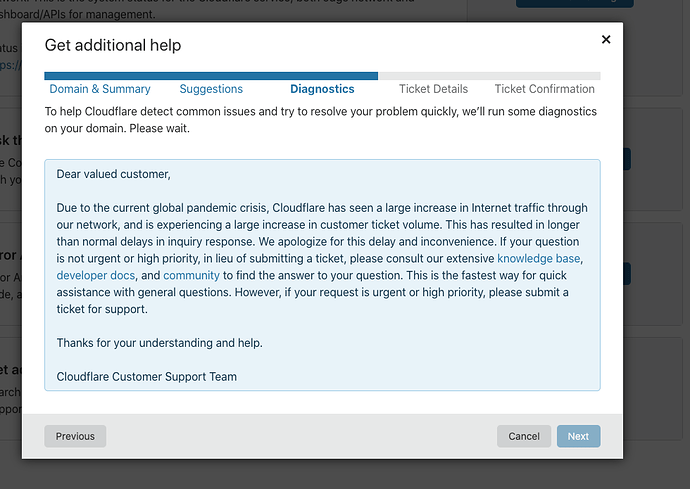Open the knowledge base link

(539, 258)
